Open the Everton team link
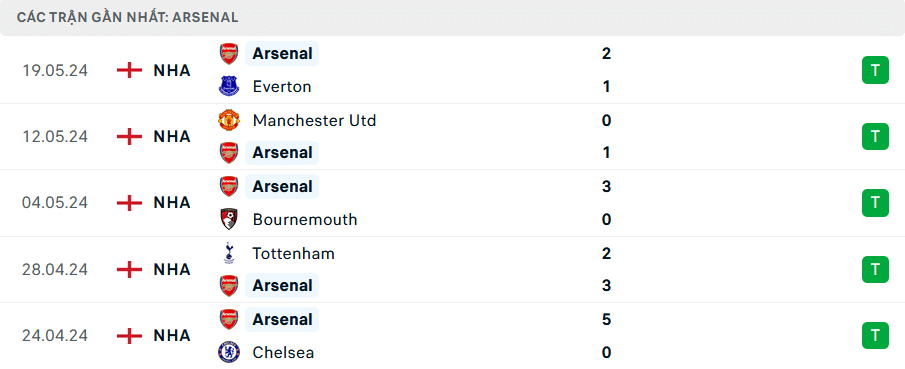This screenshot has height=369, width=905. (x=282, y=87)
